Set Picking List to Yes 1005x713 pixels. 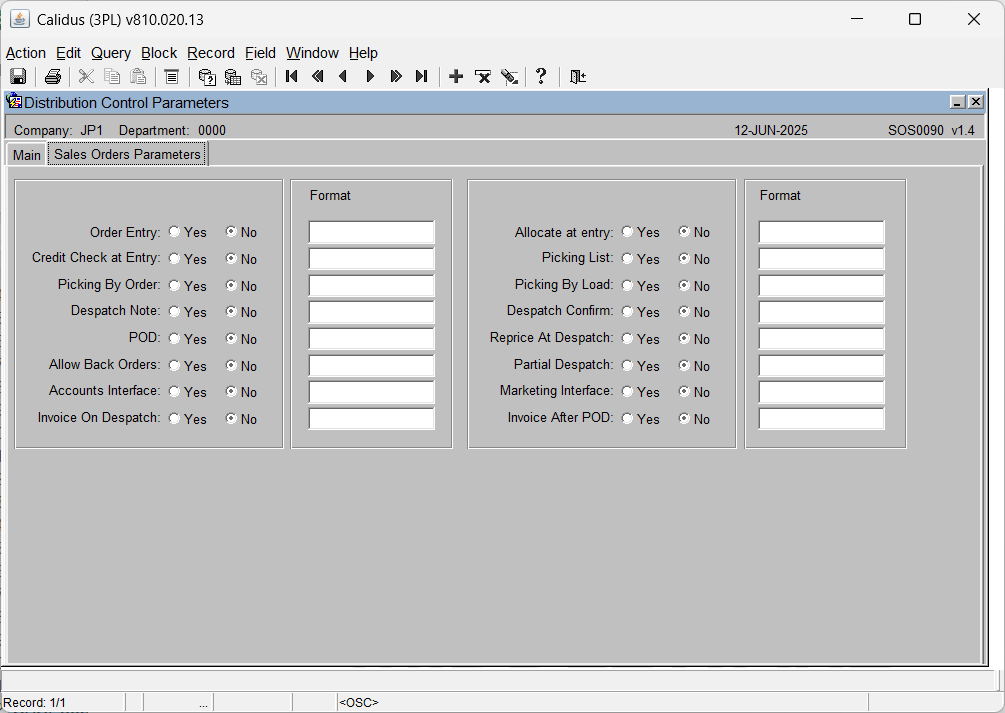[627, 258]
